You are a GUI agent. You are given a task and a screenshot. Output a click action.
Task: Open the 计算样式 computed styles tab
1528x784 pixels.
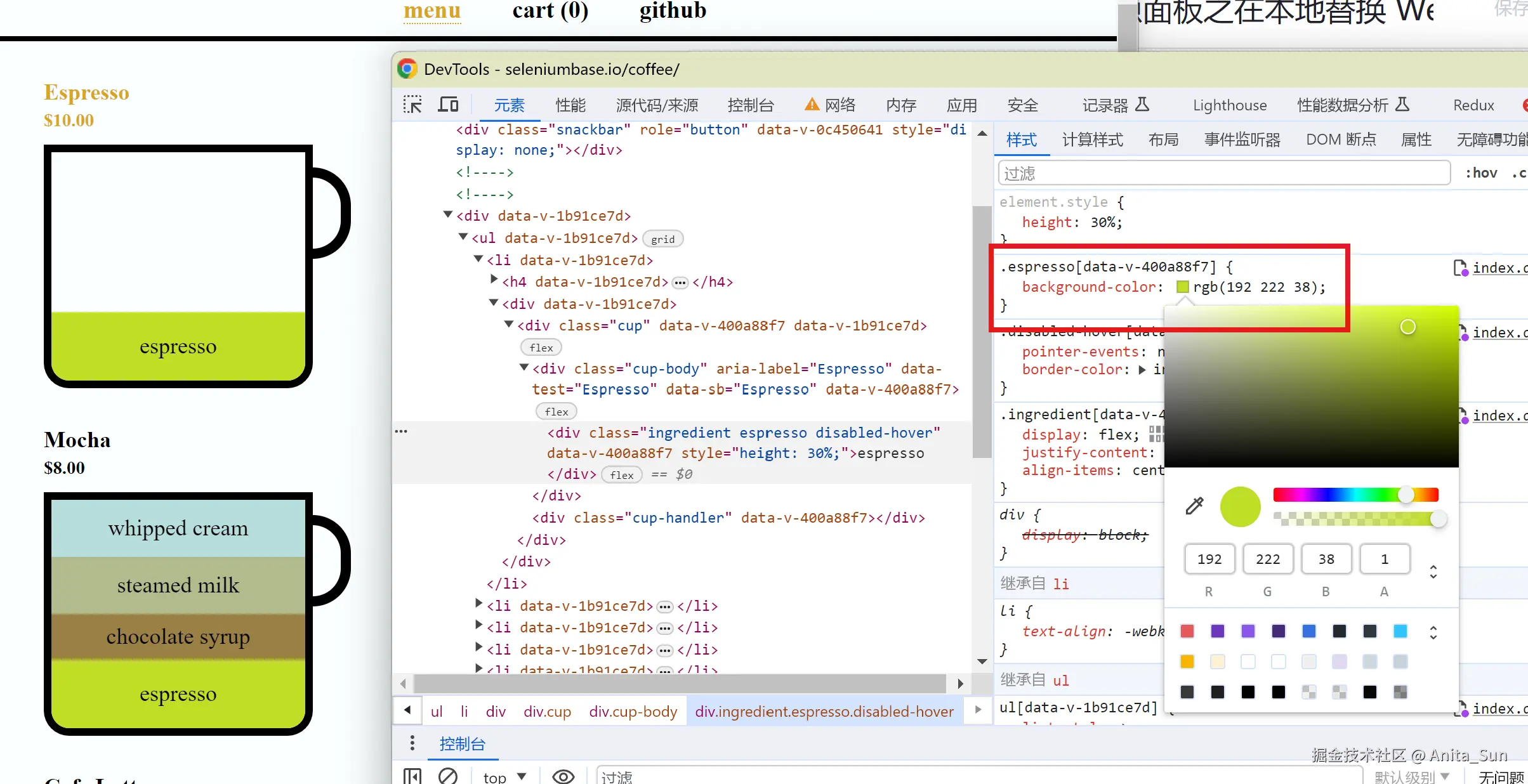tap(1092, 140)
